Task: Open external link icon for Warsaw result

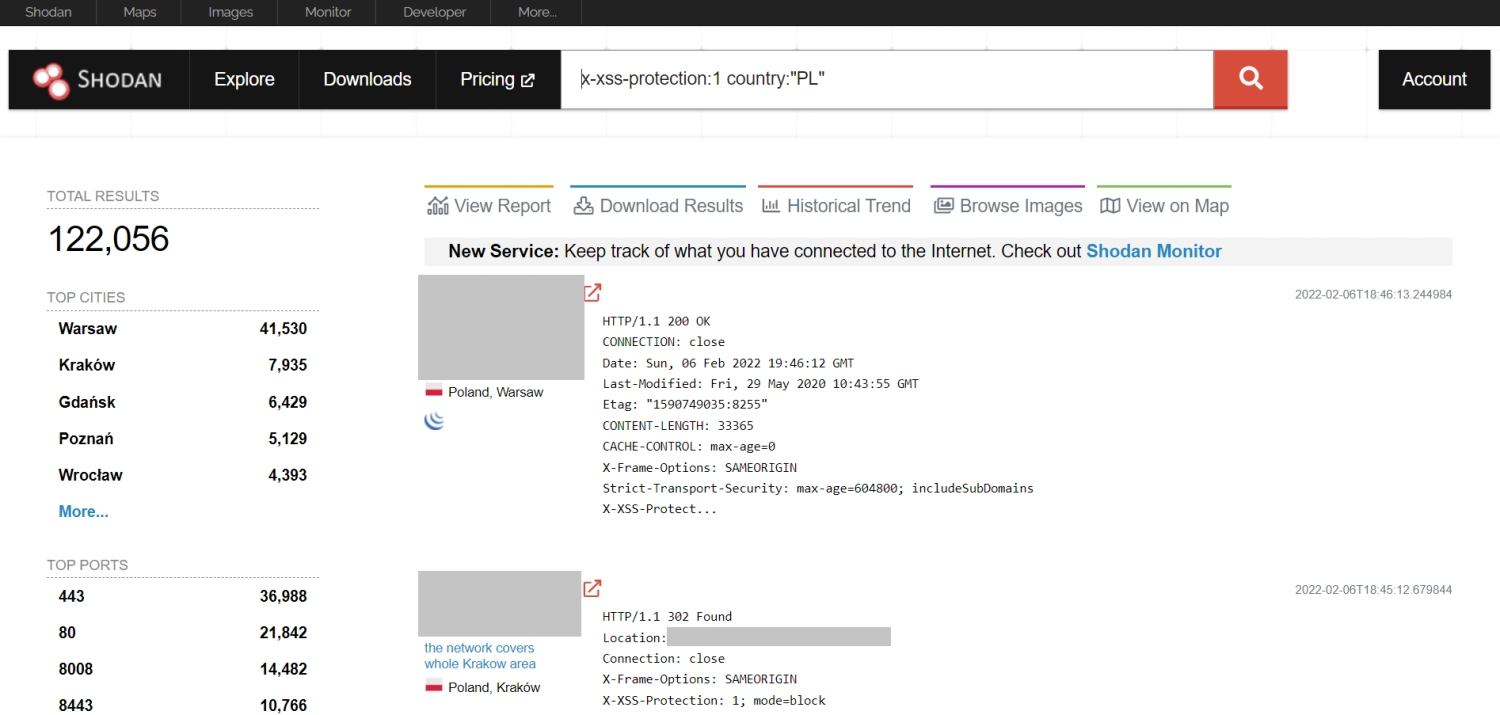Action: click(593, 292)
